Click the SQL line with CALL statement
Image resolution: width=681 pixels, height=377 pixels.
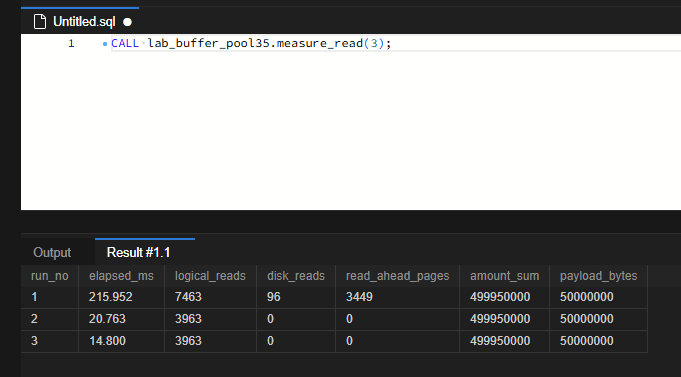coord(251,43)
